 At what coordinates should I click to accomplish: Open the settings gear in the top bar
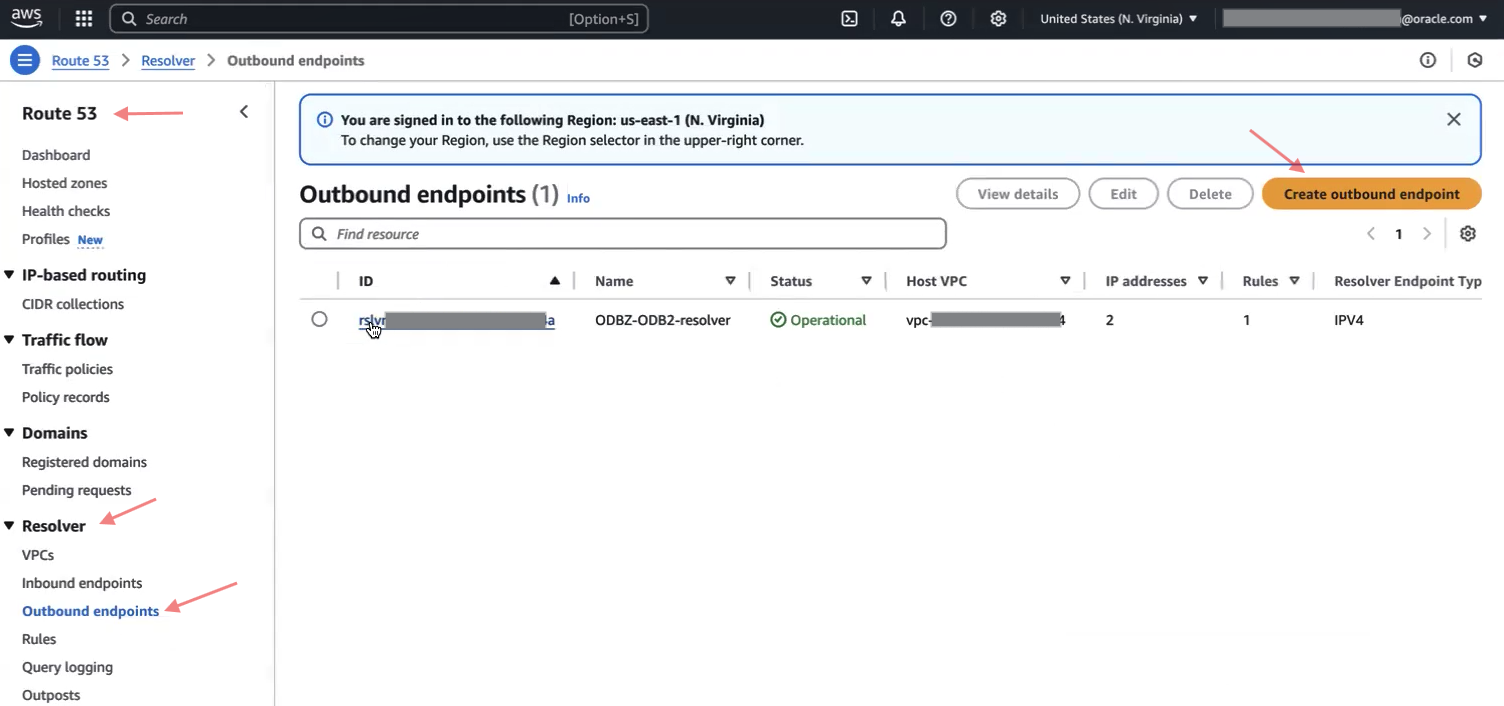(998, 18)
